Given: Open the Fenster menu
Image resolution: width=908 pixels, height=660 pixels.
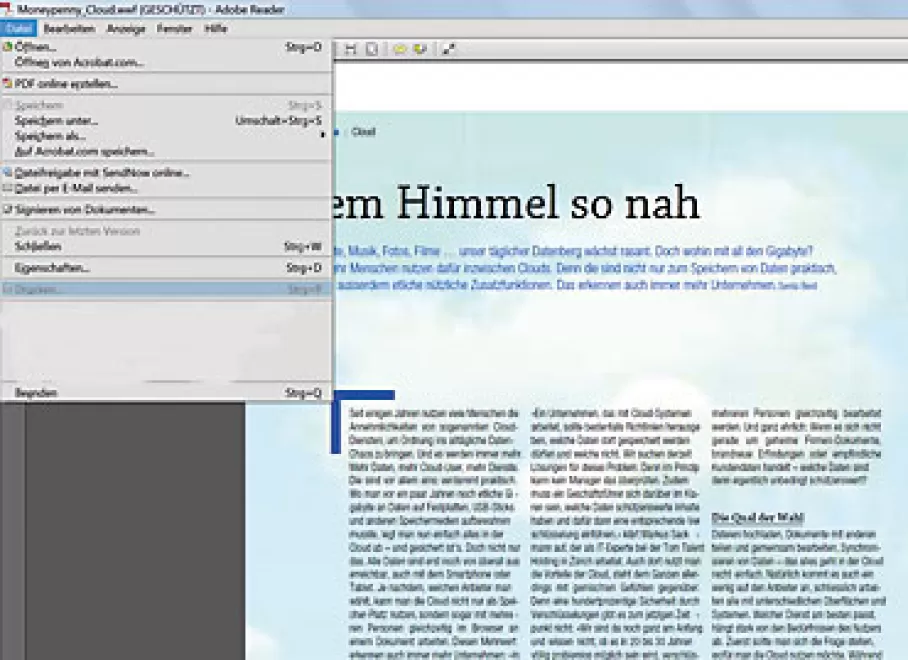Looking at the screenshot, I should point(175,29).
